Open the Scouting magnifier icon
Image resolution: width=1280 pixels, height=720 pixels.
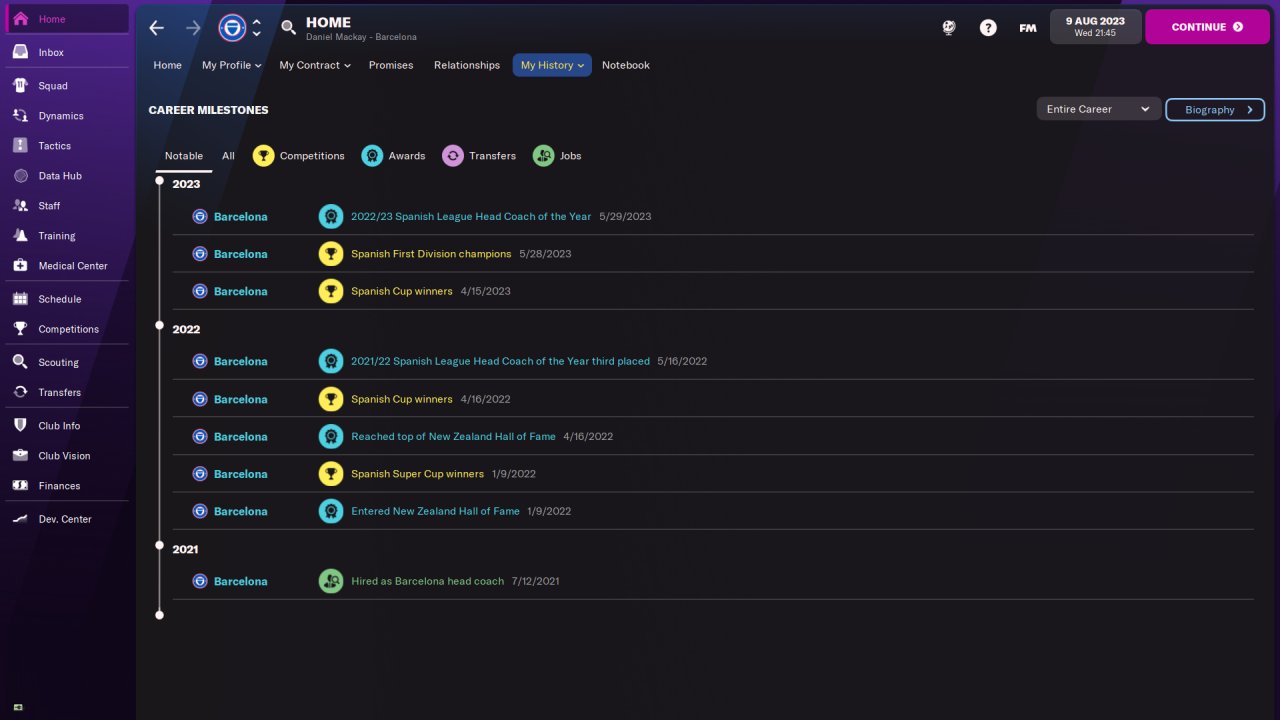click(20, 362)
